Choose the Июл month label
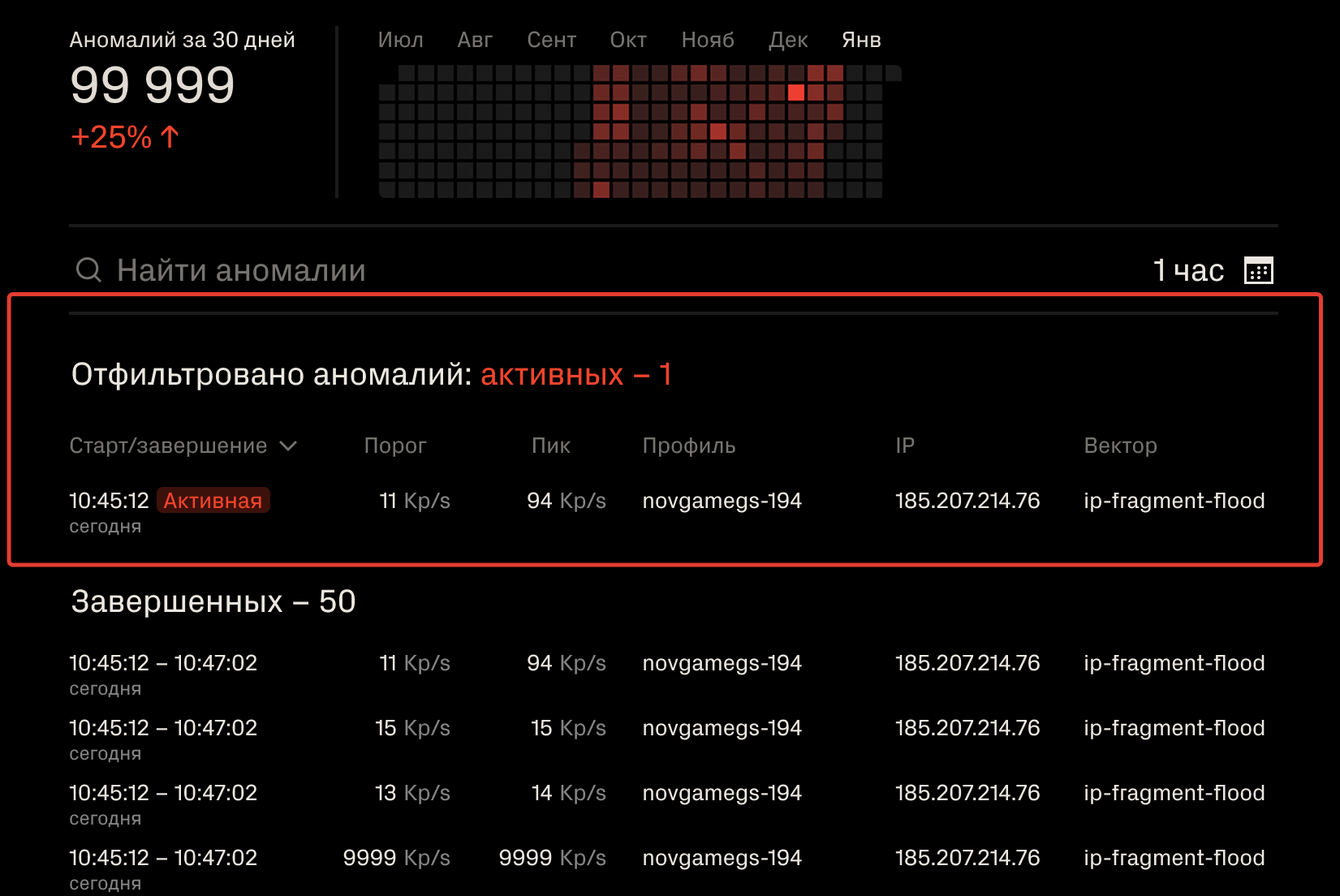 point(400,40)
